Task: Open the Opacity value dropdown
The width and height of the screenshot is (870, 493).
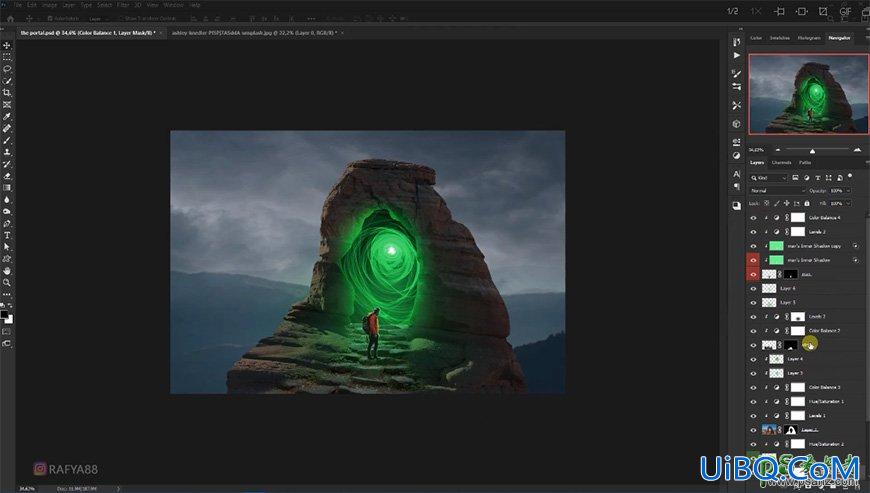Action: 848,191
